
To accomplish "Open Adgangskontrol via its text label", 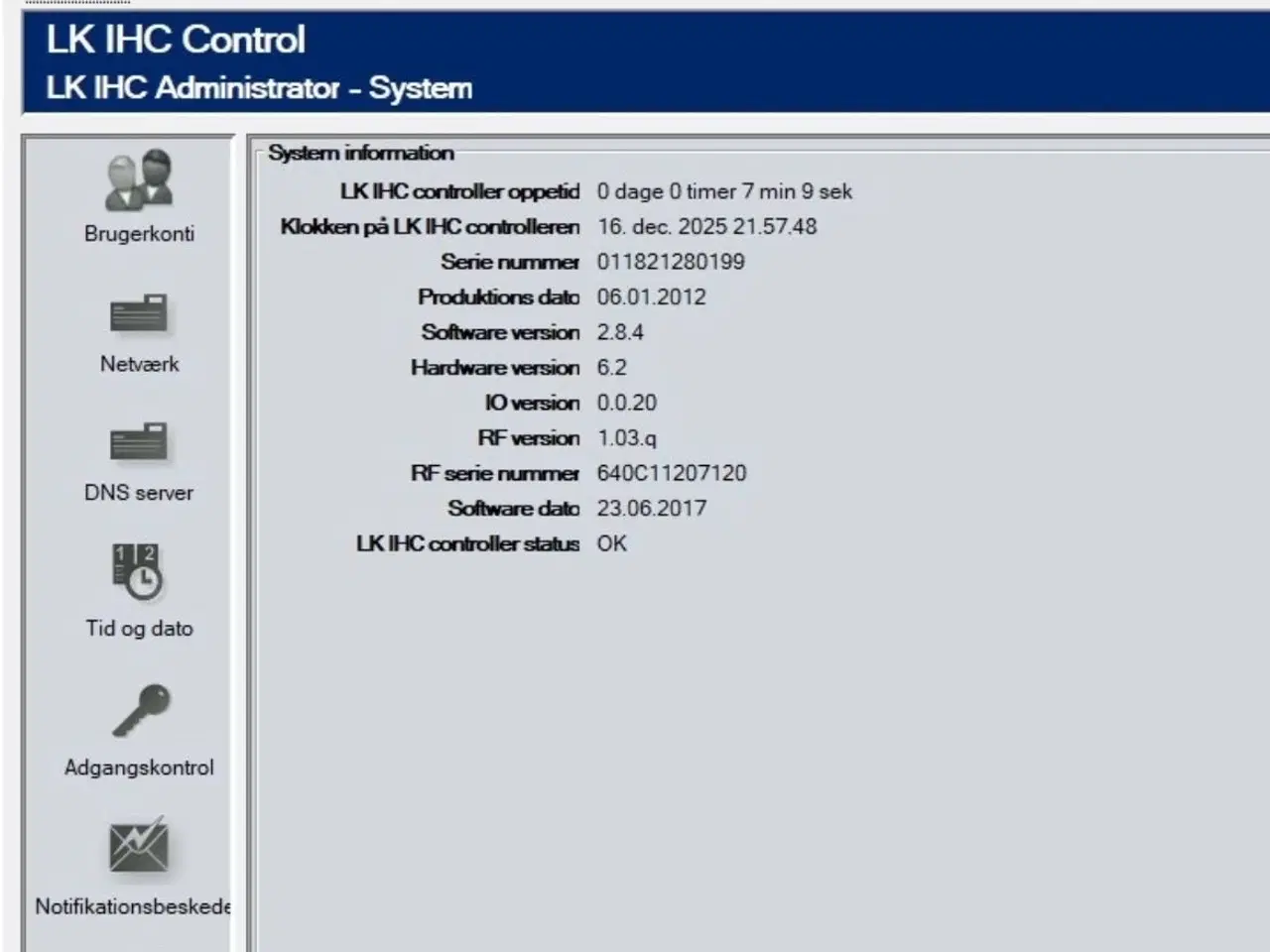I will tap(139, 768).
